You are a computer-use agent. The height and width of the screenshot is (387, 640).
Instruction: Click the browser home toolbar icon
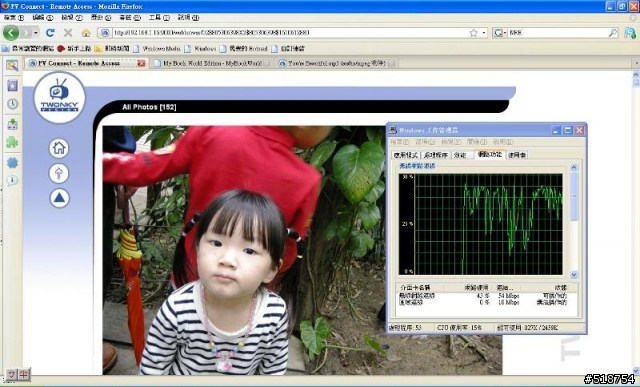[86, 33]
